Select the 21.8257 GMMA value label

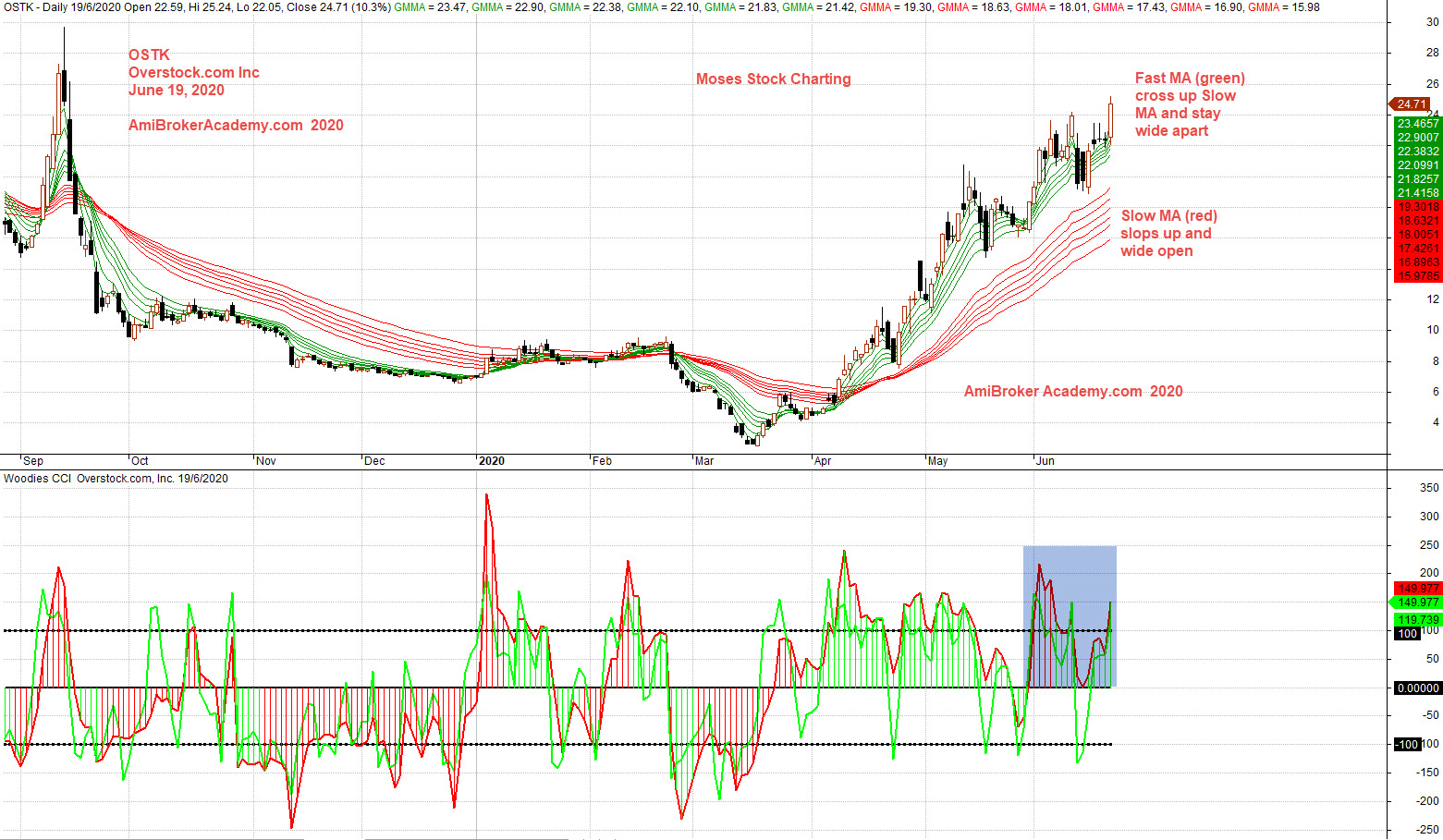click(x=1417, y=179)
